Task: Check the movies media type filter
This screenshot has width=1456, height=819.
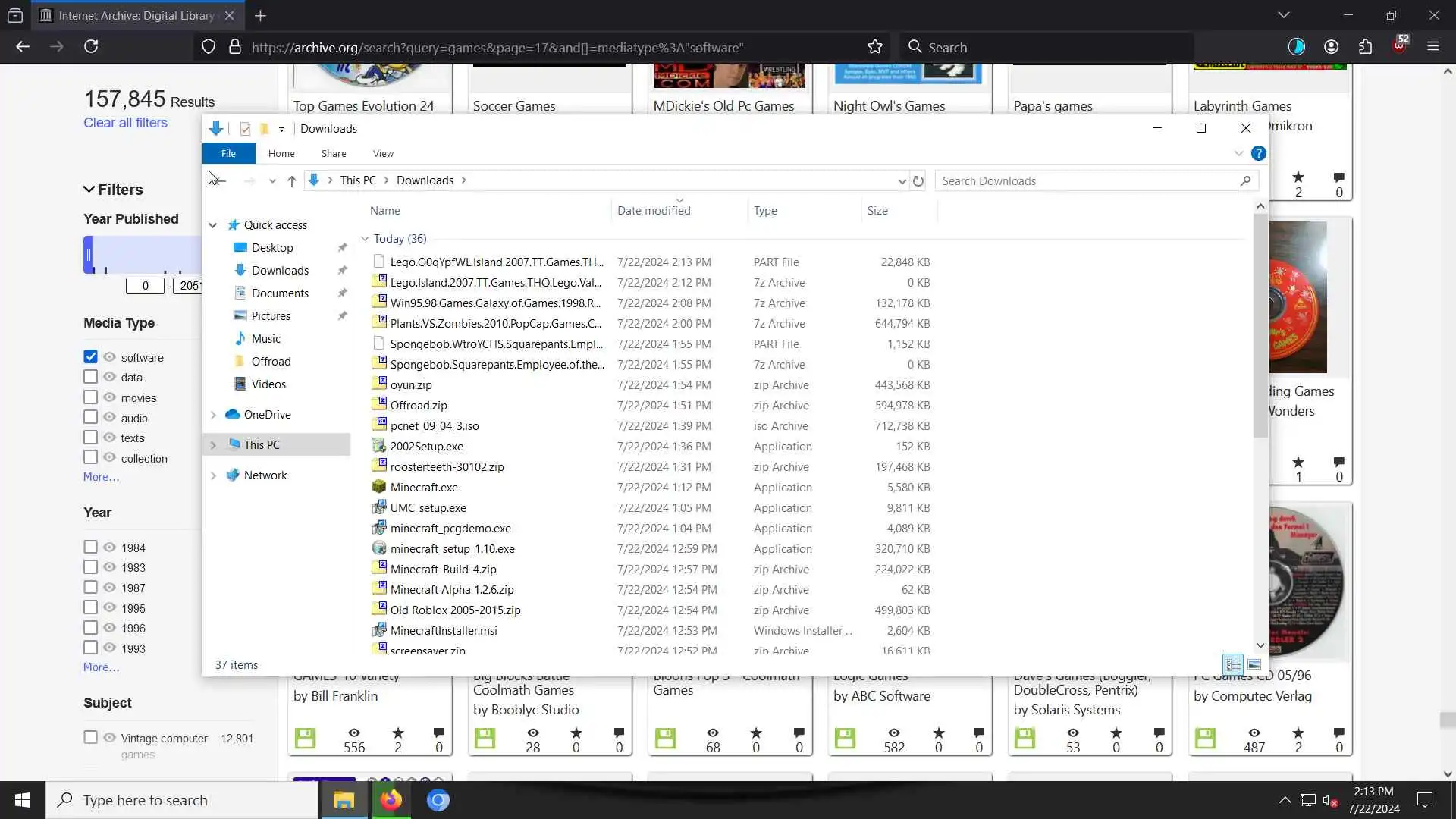Action: (x=90, y=397)
